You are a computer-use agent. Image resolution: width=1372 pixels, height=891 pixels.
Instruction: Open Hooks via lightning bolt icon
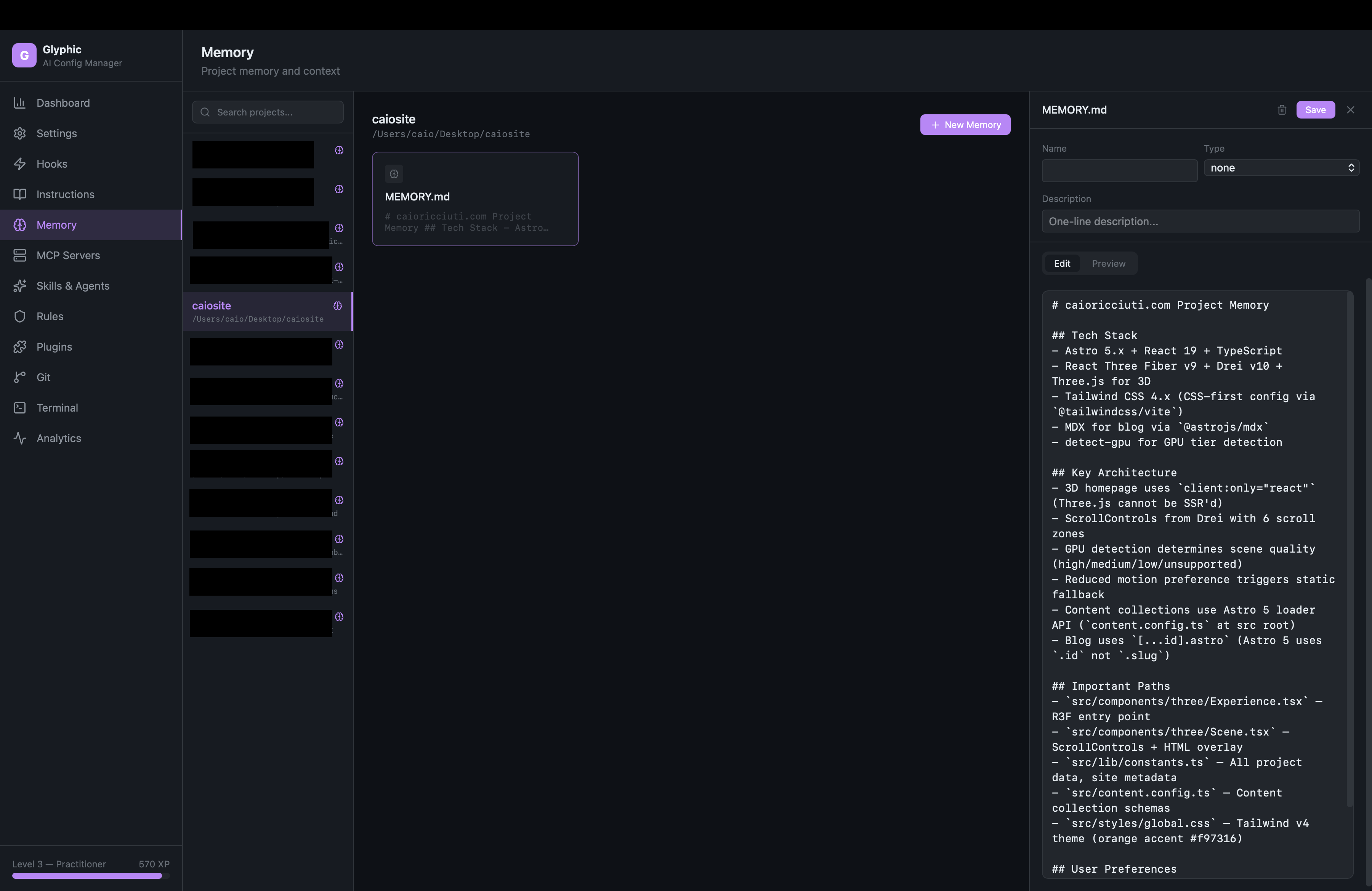tap(20, 163)
